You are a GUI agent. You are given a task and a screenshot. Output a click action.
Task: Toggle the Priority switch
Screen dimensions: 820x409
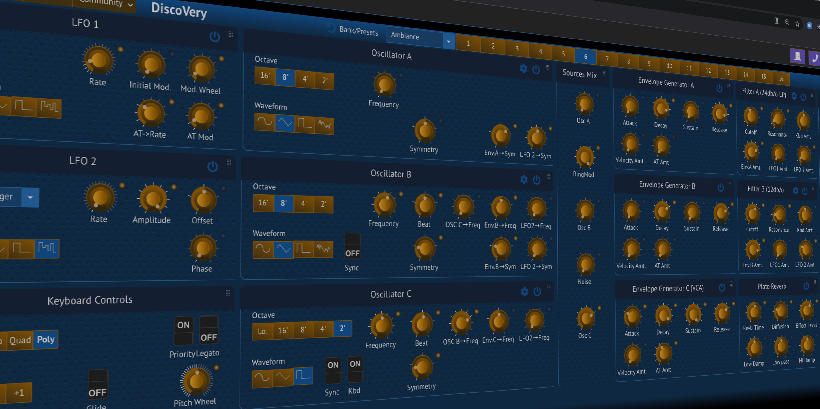184,331
